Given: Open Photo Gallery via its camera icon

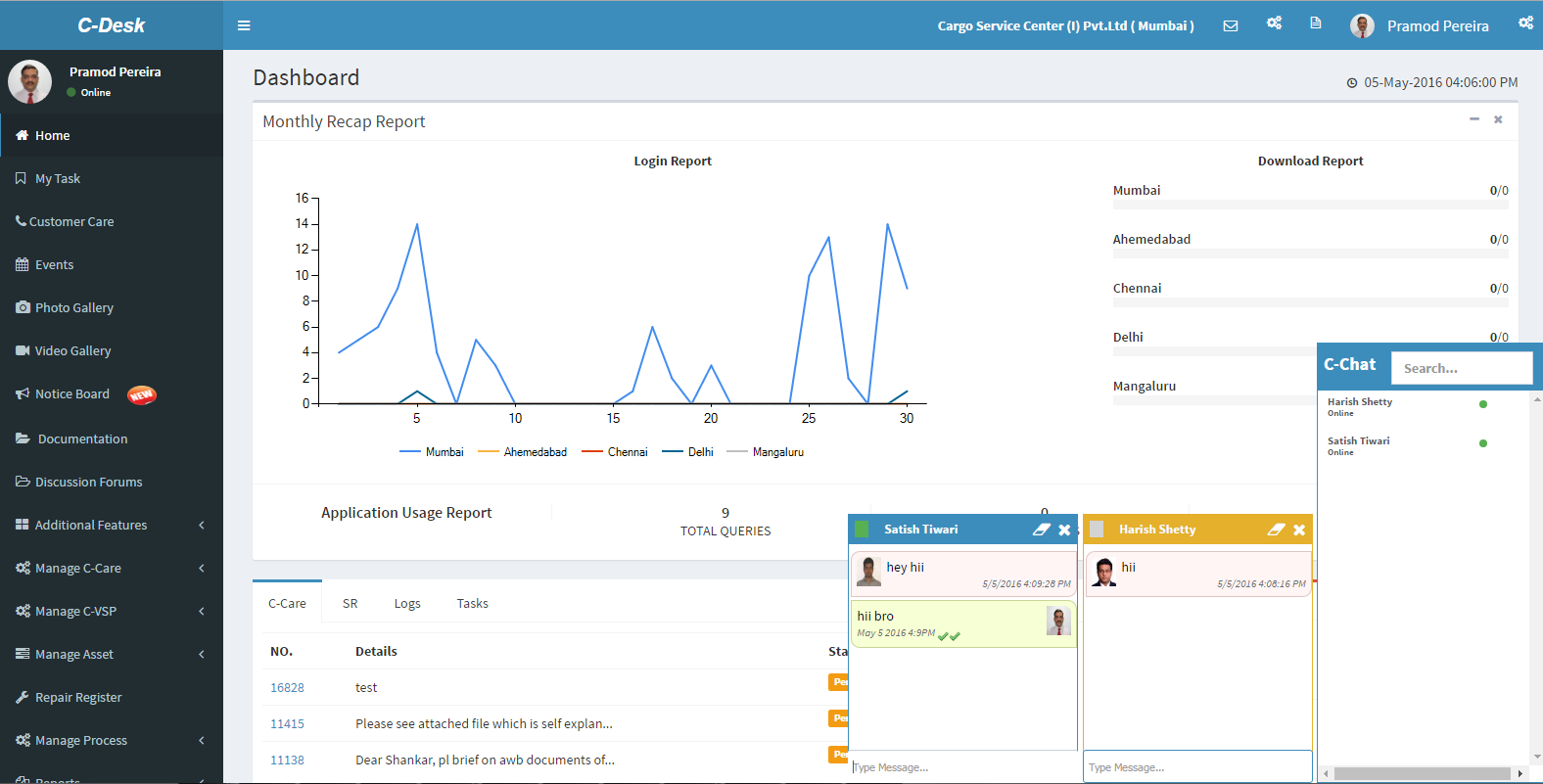Looking at the screenshot, I should coord(23,307).
